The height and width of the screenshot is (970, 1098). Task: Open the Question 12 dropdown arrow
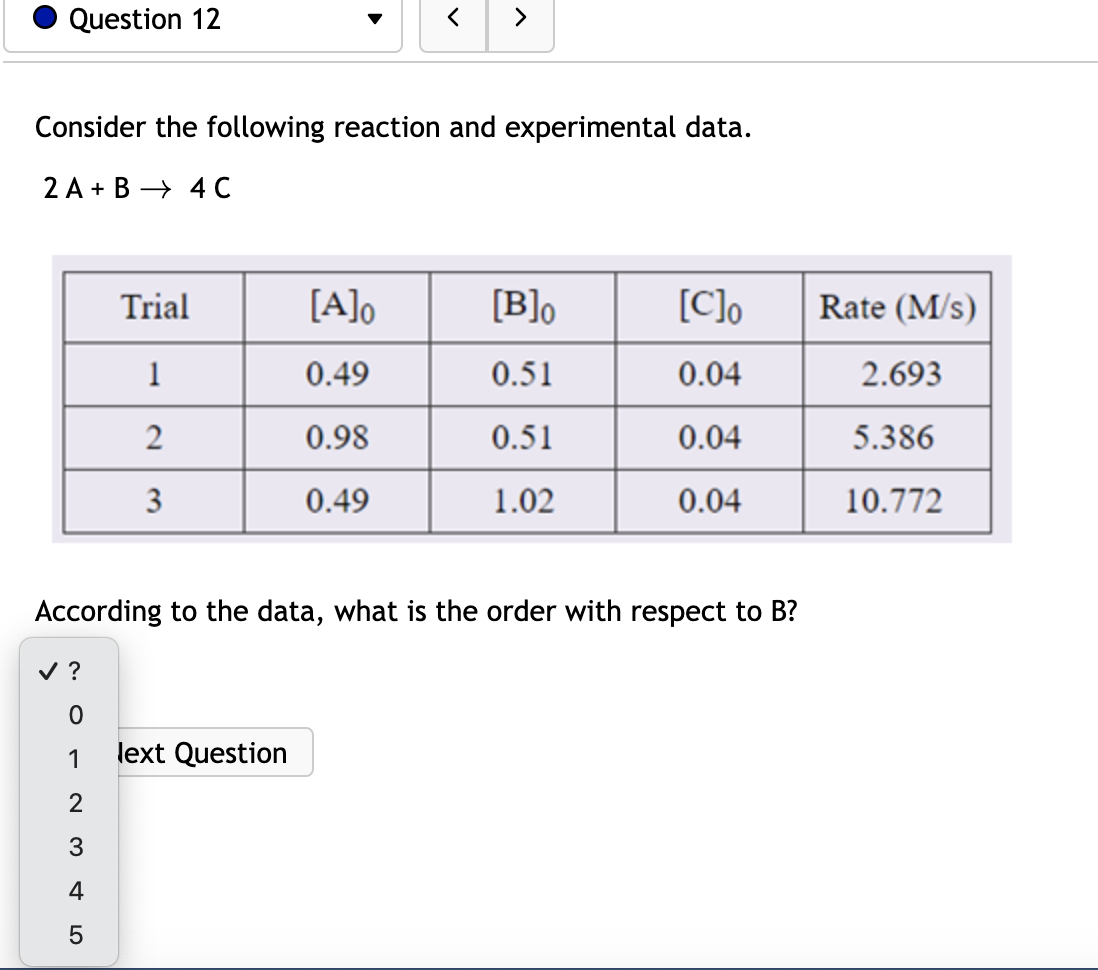point(372,19)
